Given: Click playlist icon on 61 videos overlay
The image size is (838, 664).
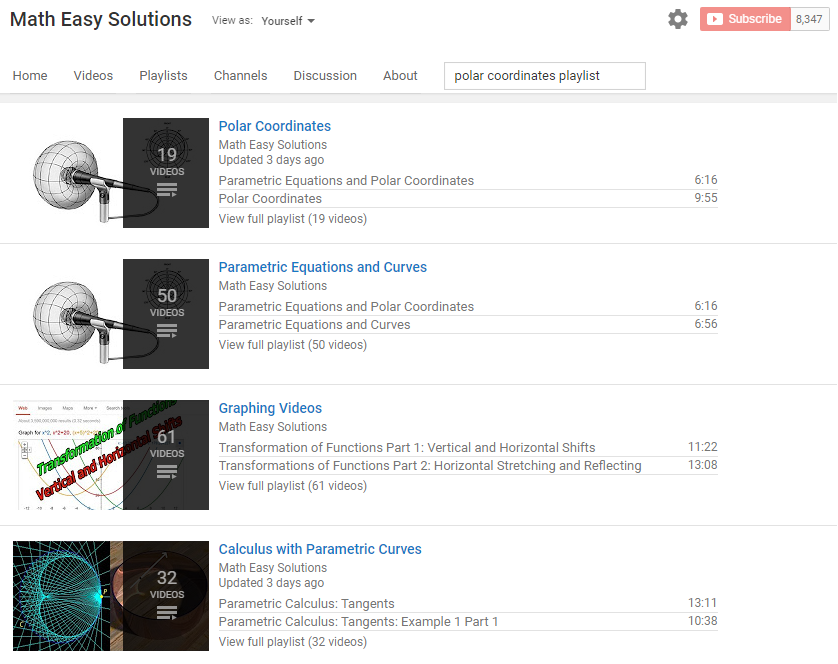Looking at the screenshot, I should point(167,472).
